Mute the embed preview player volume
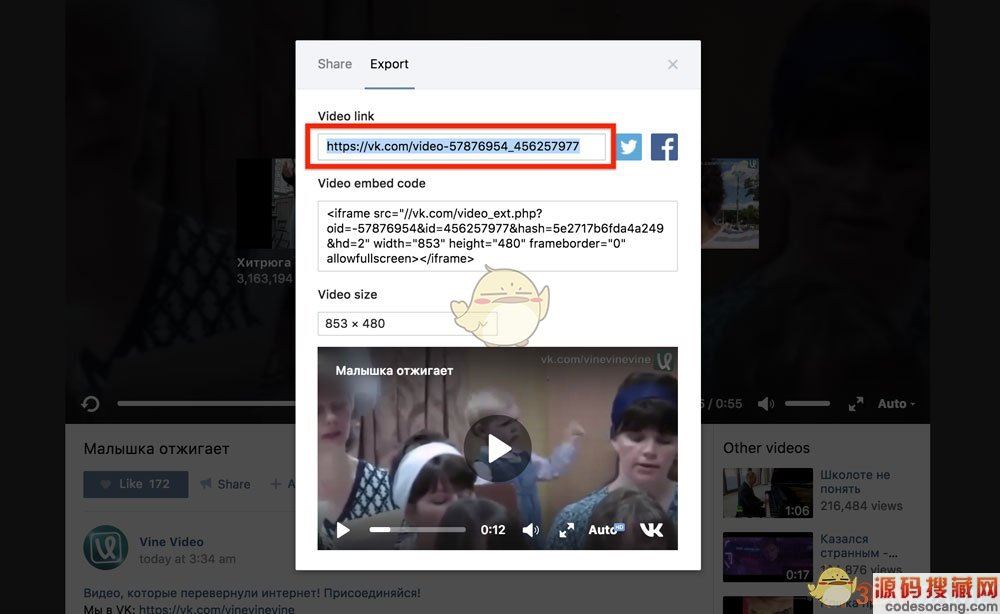 (531, 530)
